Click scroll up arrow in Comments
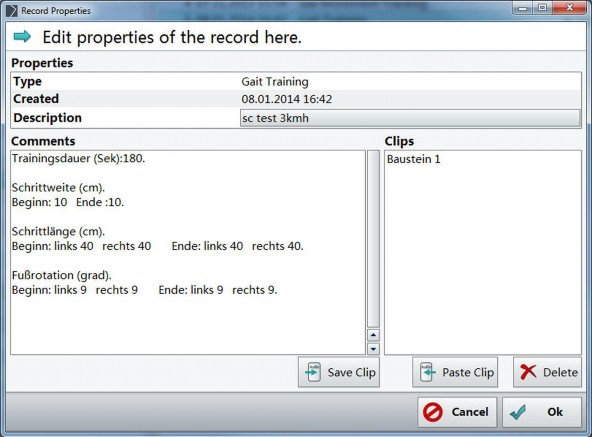 click(373, 335)
